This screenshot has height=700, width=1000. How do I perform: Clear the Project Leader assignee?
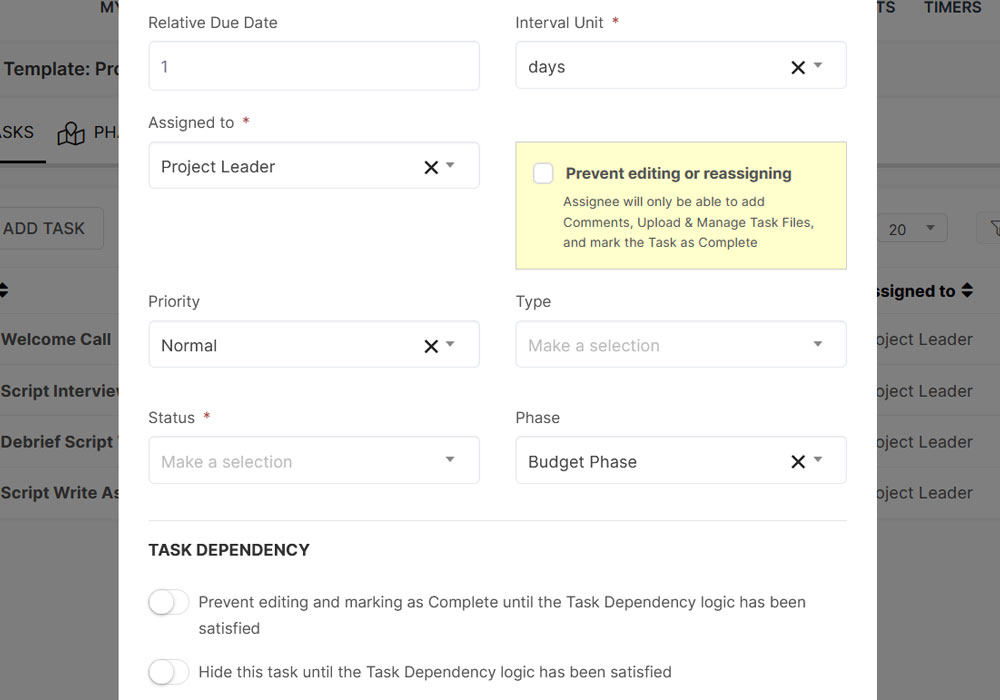click(x=431, y=167)
